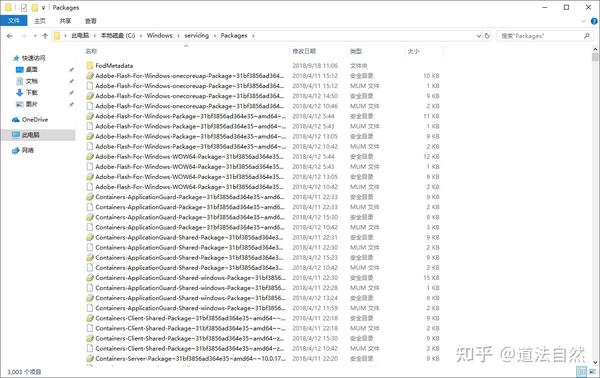Select the Adobe-Flash onecoreuap file dated 2018/4/12 14:50
Screen dimensions: 600x378
click(x=189, y=96)
